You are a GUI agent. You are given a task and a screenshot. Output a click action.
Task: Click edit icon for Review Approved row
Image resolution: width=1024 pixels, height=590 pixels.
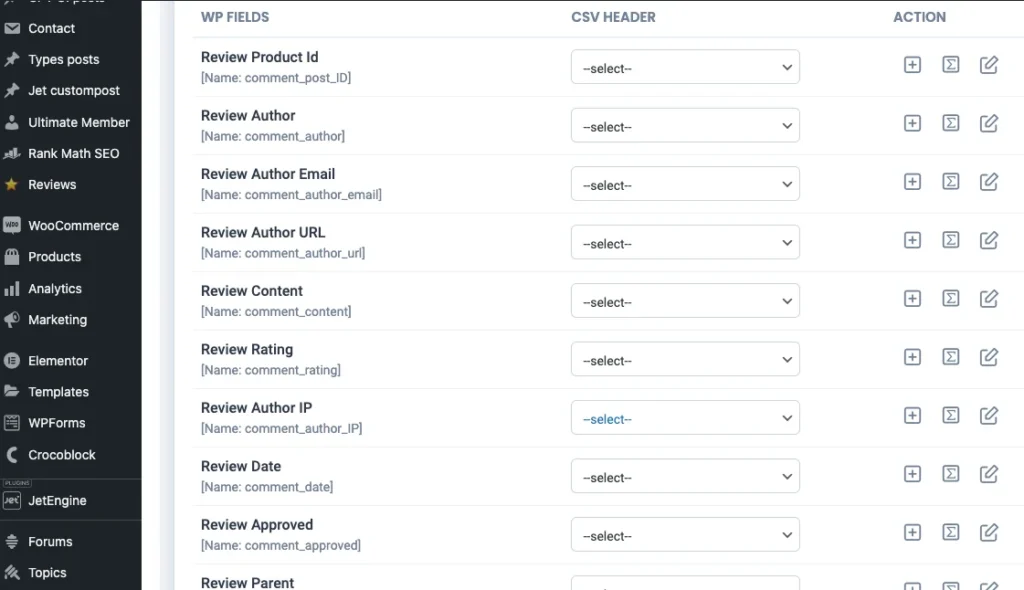click(x=989, y=533)
